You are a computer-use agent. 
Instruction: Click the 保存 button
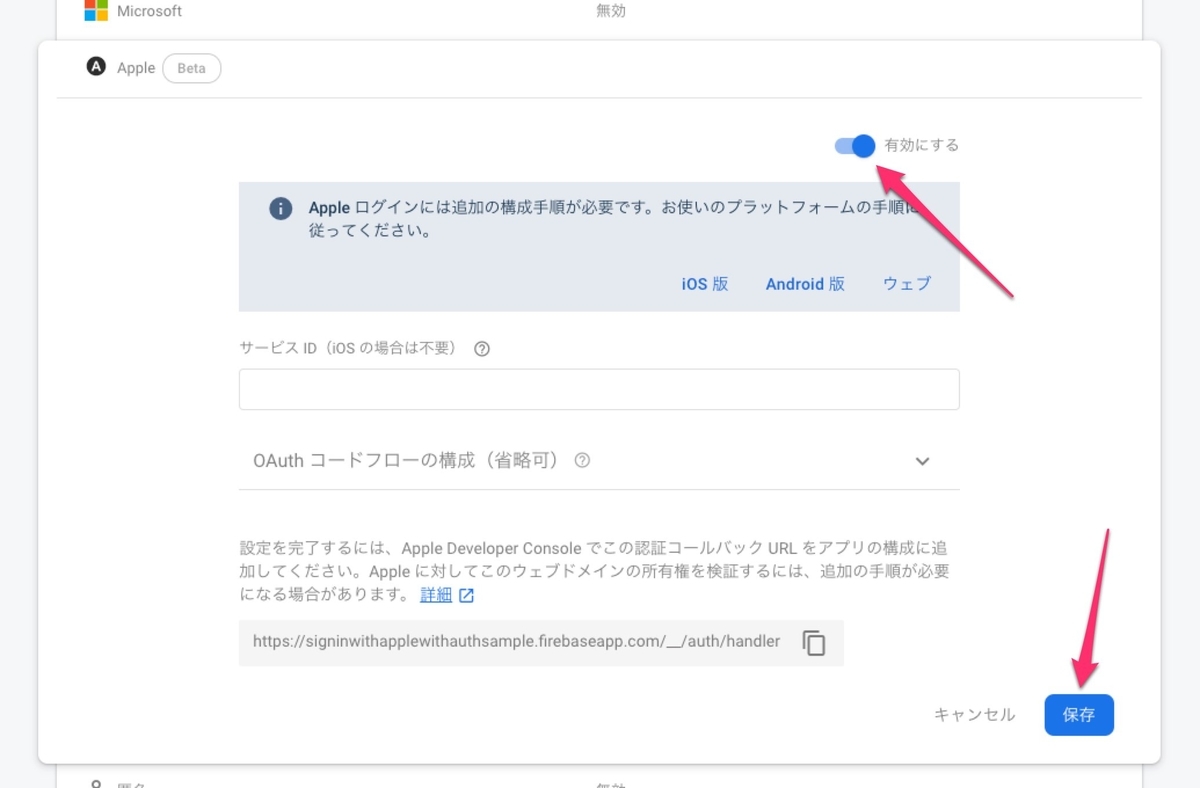pos(1079,715)
